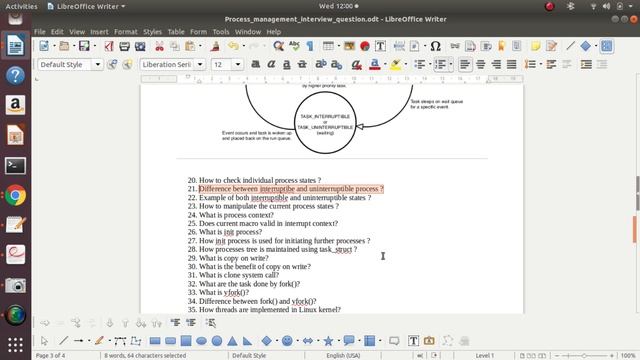Screen dimensions: 640x360
Task: Show Applications grid in dock
Action: (16, 345)
